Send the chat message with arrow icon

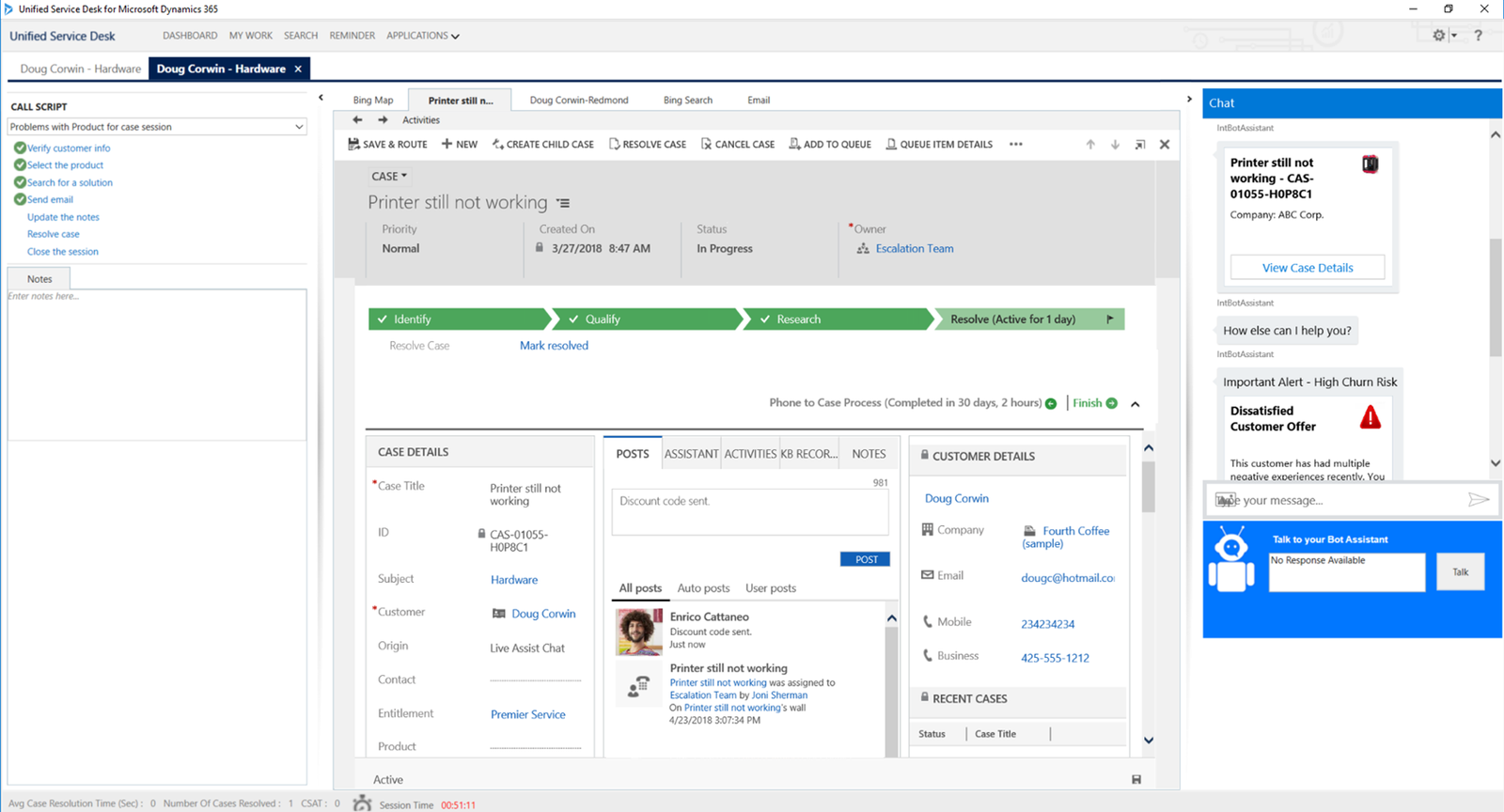(1479, 500)
